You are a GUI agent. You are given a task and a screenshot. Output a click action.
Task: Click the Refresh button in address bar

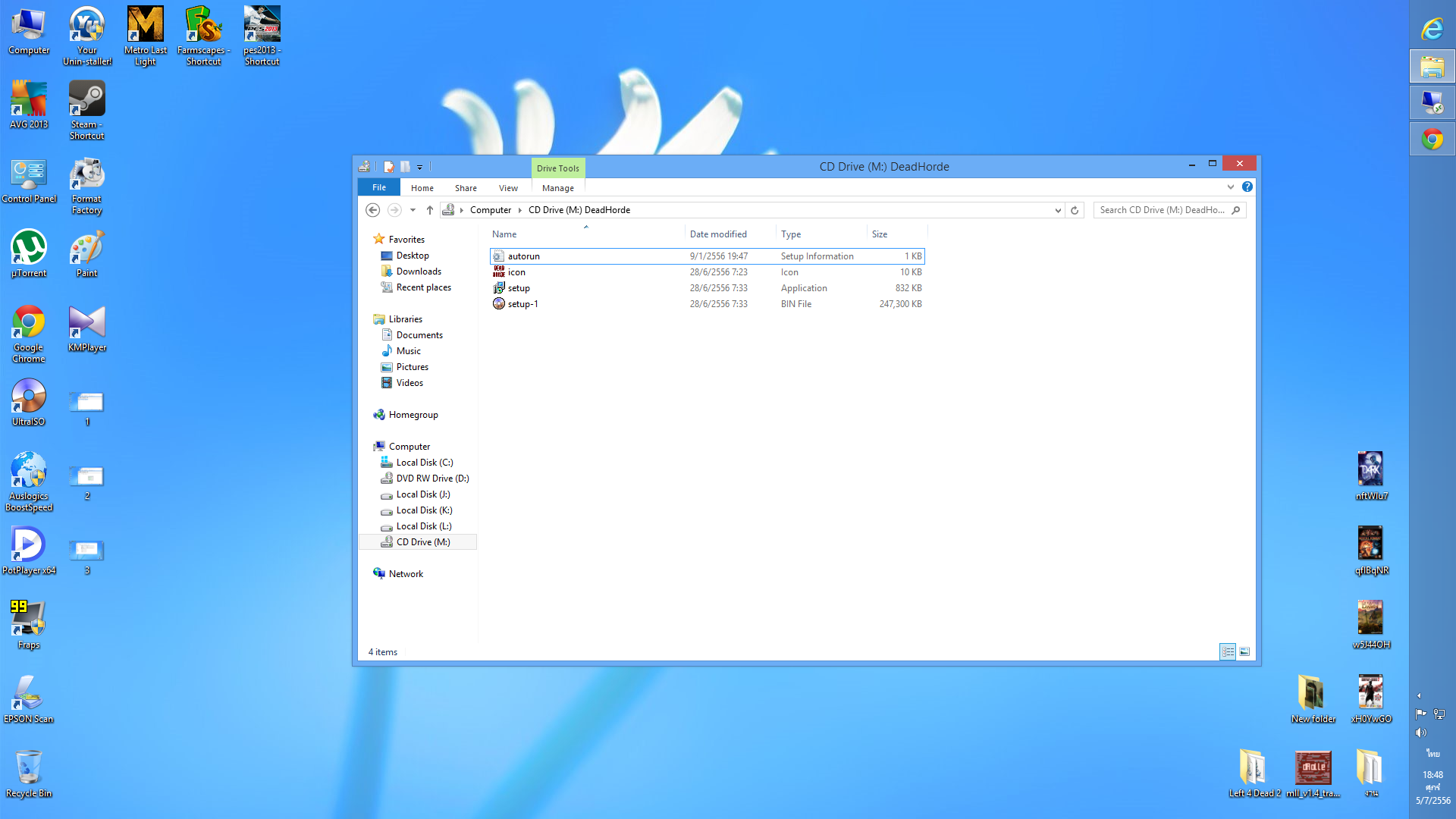[x=1075, y=210]
